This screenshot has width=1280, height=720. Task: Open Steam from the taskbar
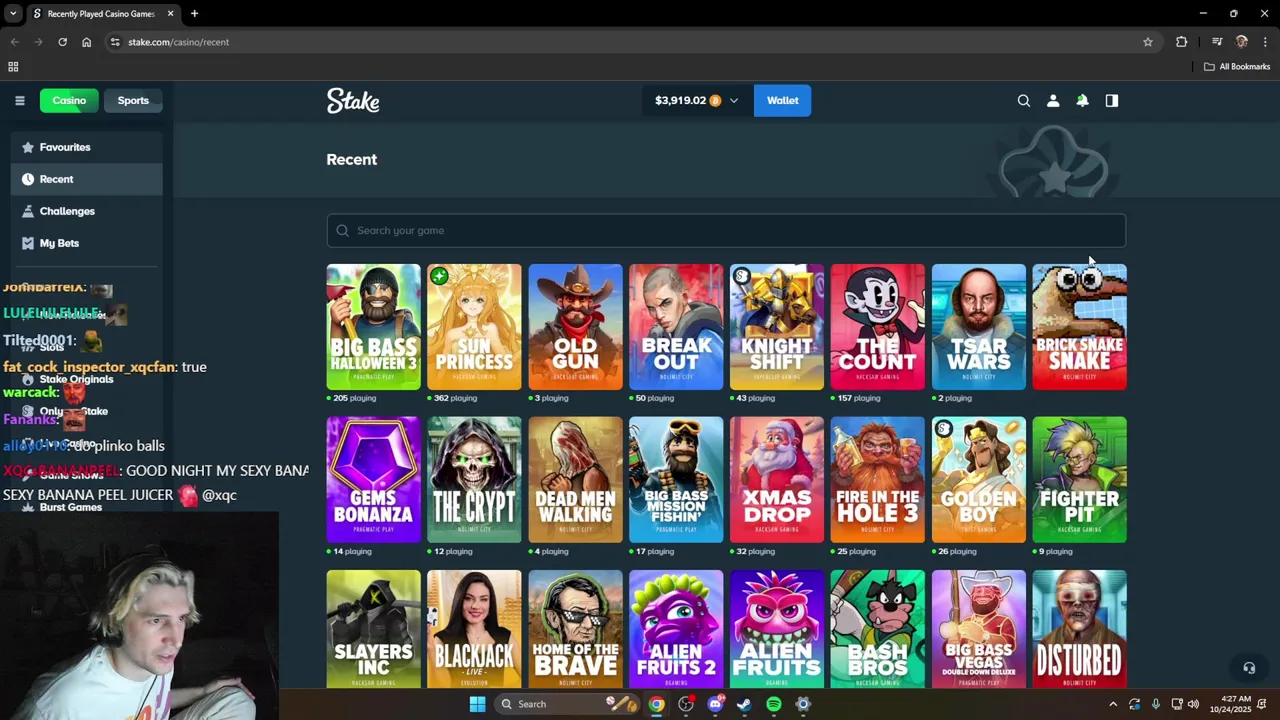click(x=744, y=704)
